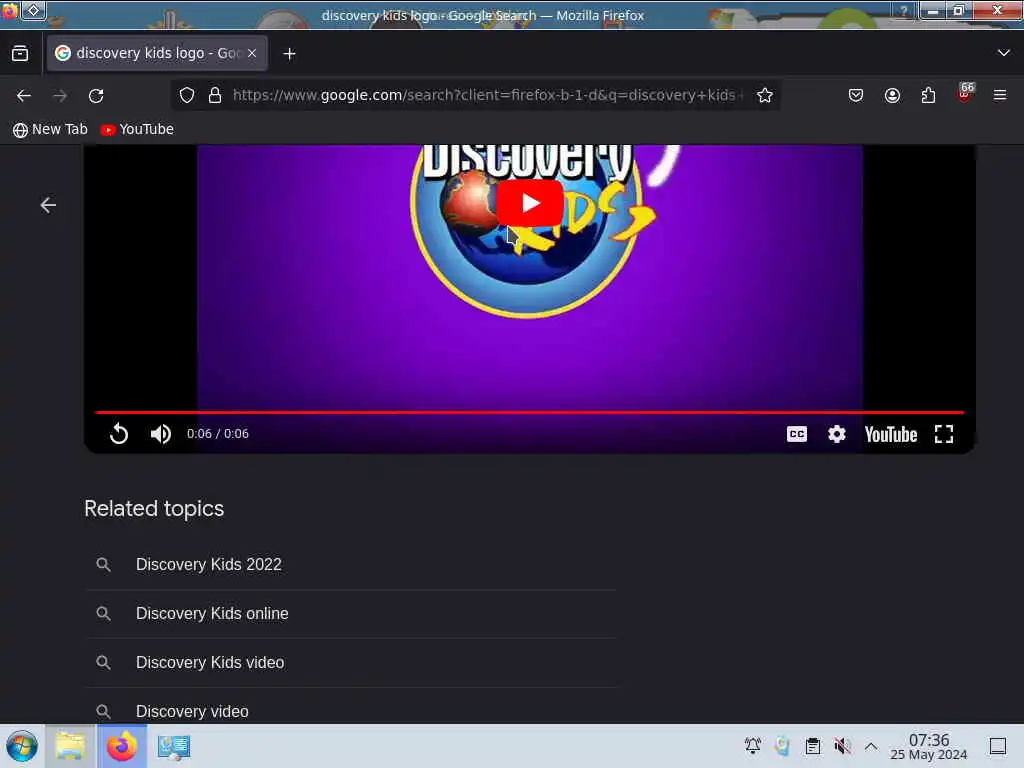Click the muted volume tray icon
The height and width of the screenshot is (768, 1024).
coord(842,746)
